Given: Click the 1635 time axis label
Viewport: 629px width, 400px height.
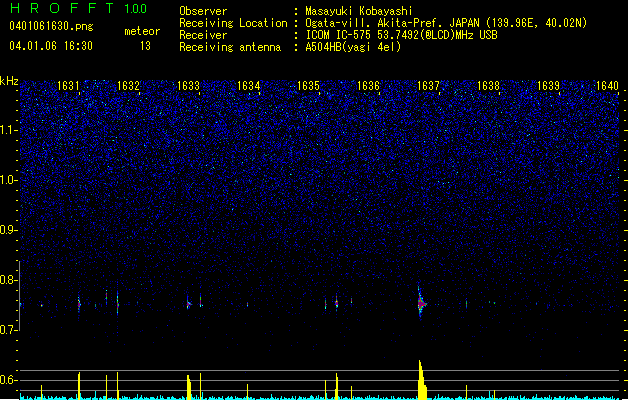Looking at the screenshot, I should (x=308, y=86).
